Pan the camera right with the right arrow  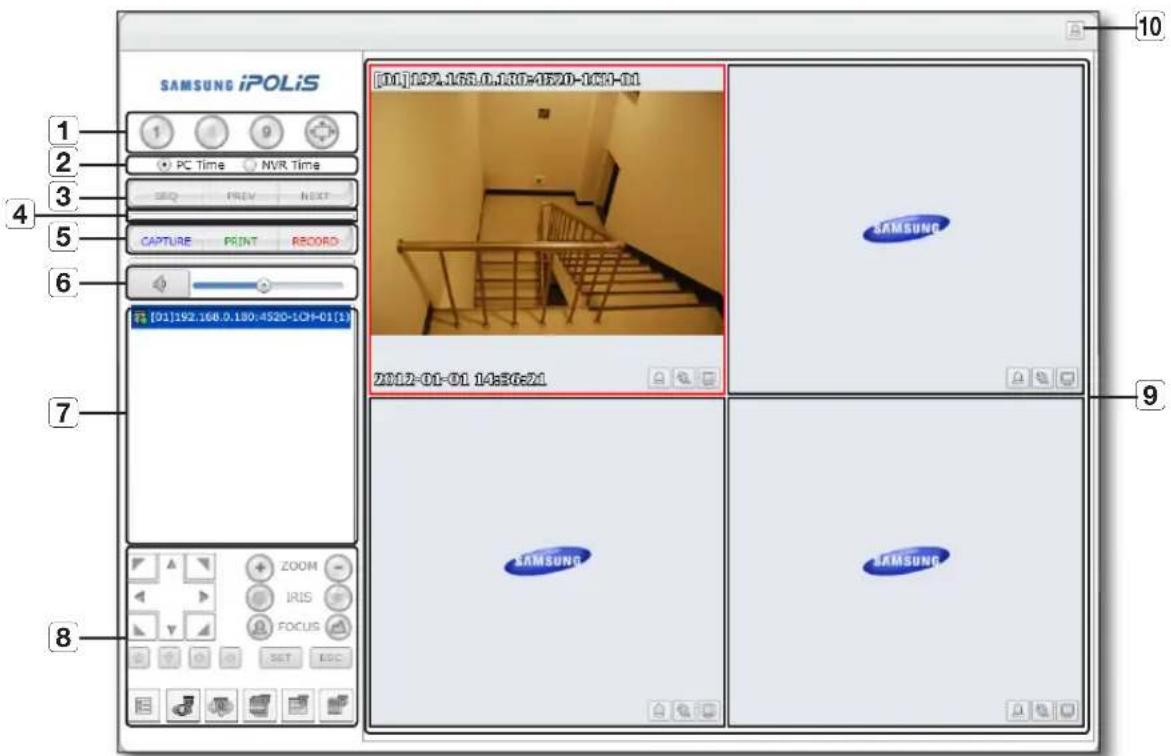point(203,597)
